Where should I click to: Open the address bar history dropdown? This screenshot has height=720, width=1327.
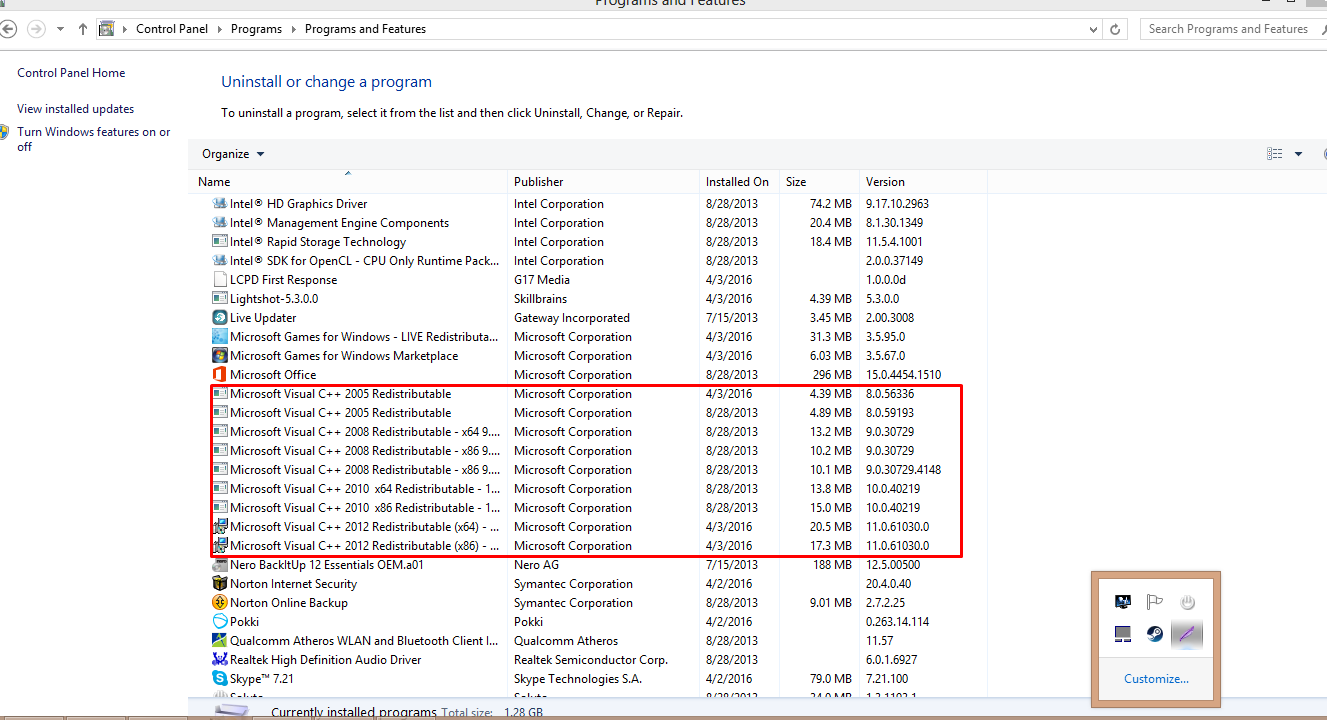[x=1093, y=29]
